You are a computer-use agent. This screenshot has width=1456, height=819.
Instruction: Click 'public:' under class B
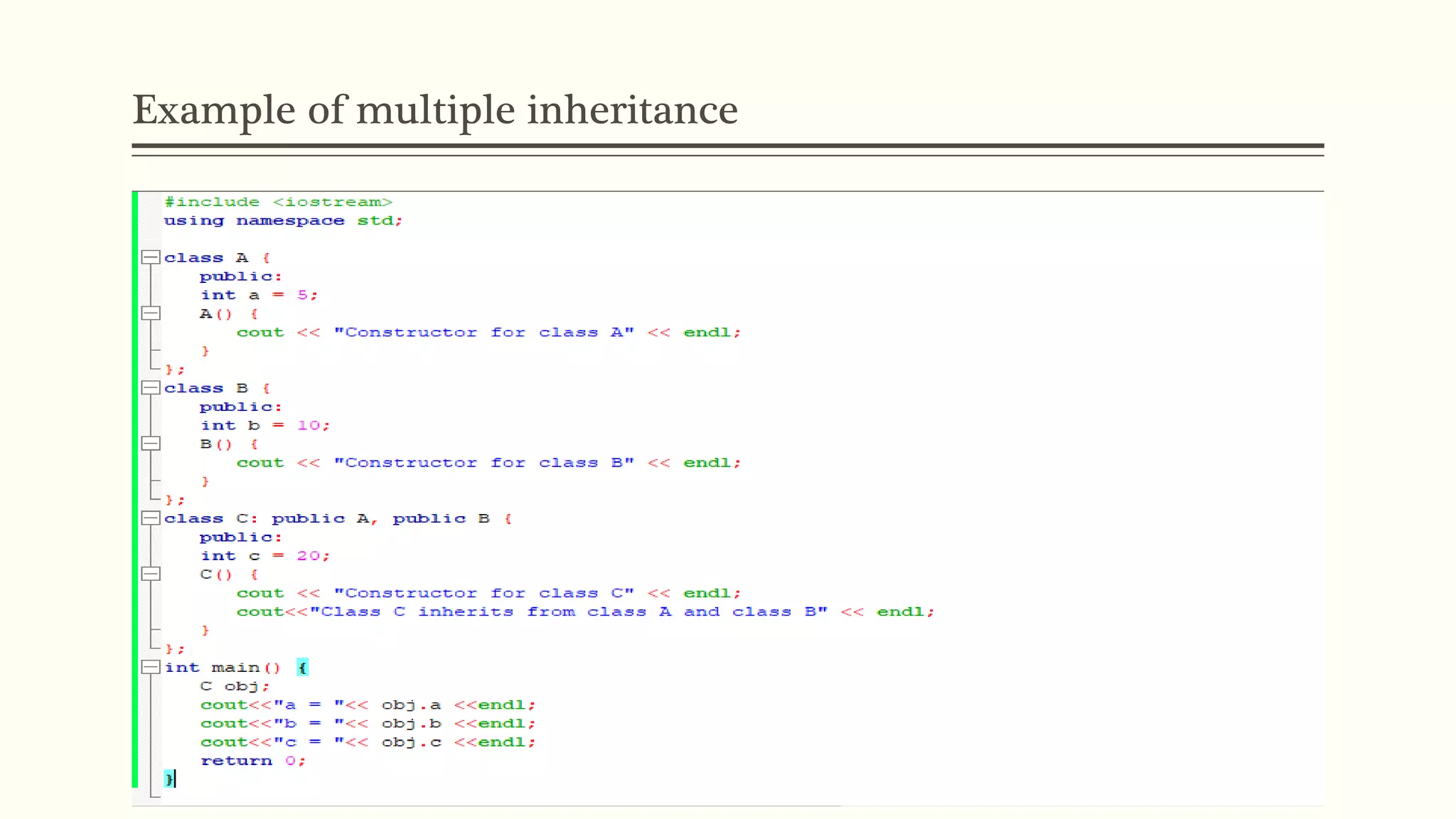[240, 407]
